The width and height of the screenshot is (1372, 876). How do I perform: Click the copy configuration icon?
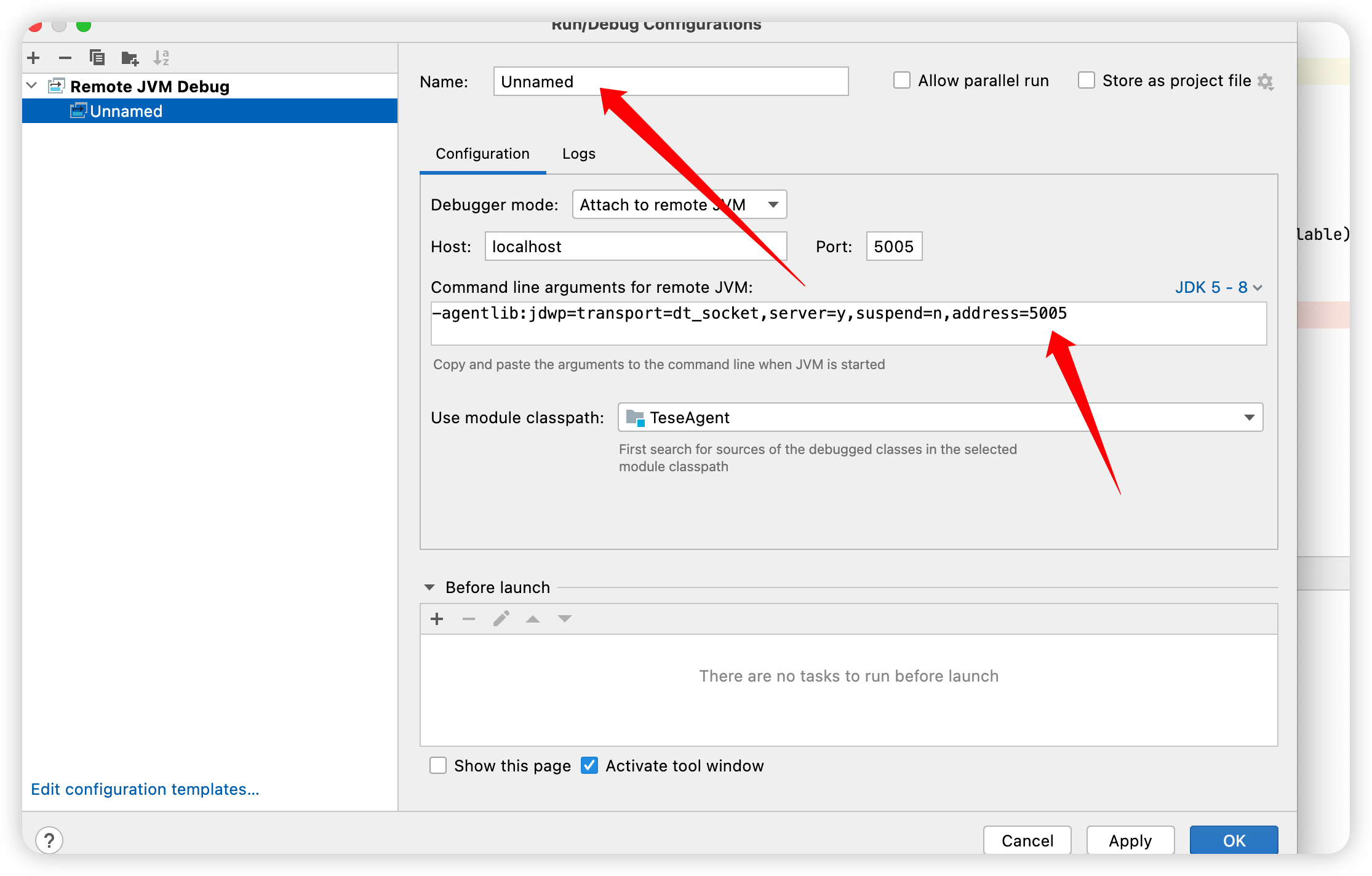(x=97, y=58)
